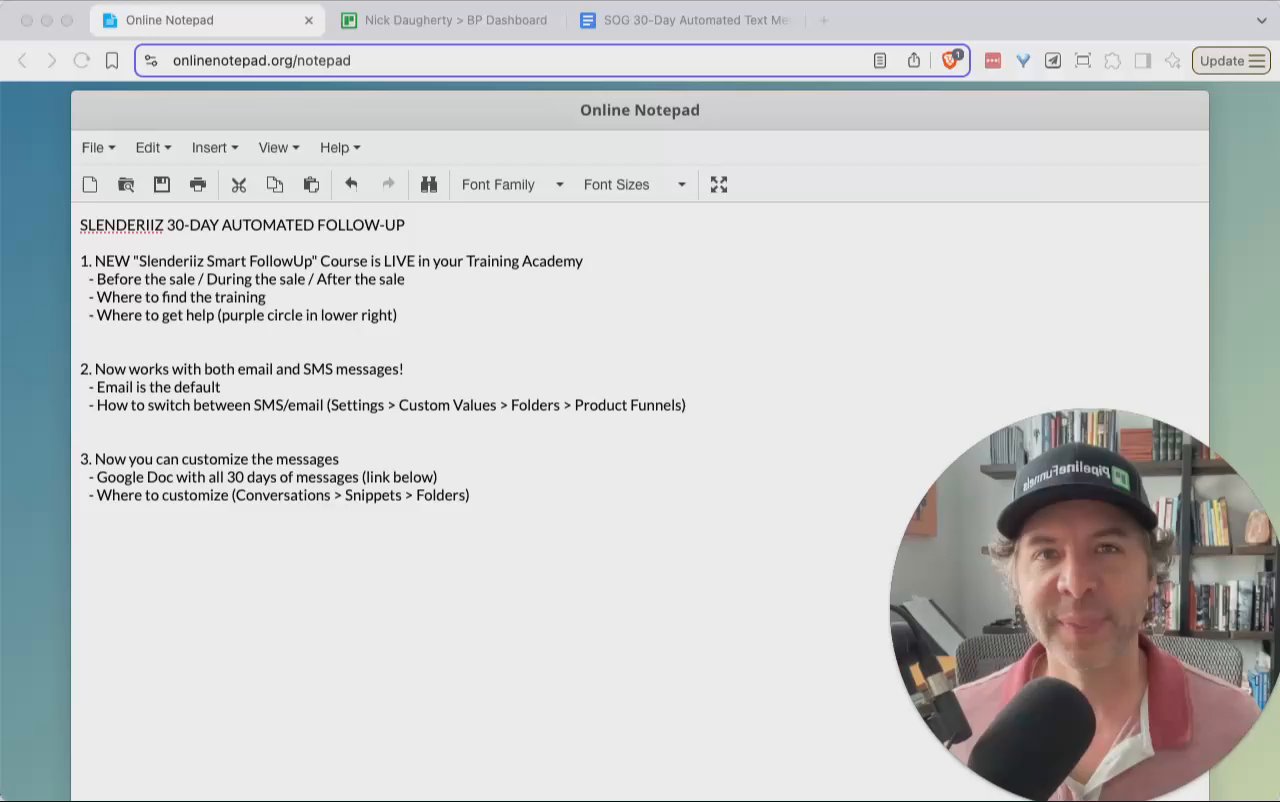Show the tab list chevron
The width and height of the screenshot is (1280, 802).
[x=1261, y=20]
